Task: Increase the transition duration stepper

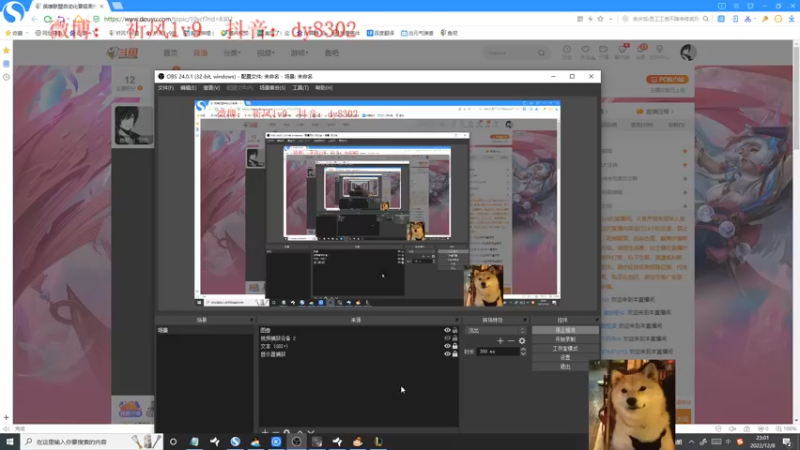Action: point(523,349)
